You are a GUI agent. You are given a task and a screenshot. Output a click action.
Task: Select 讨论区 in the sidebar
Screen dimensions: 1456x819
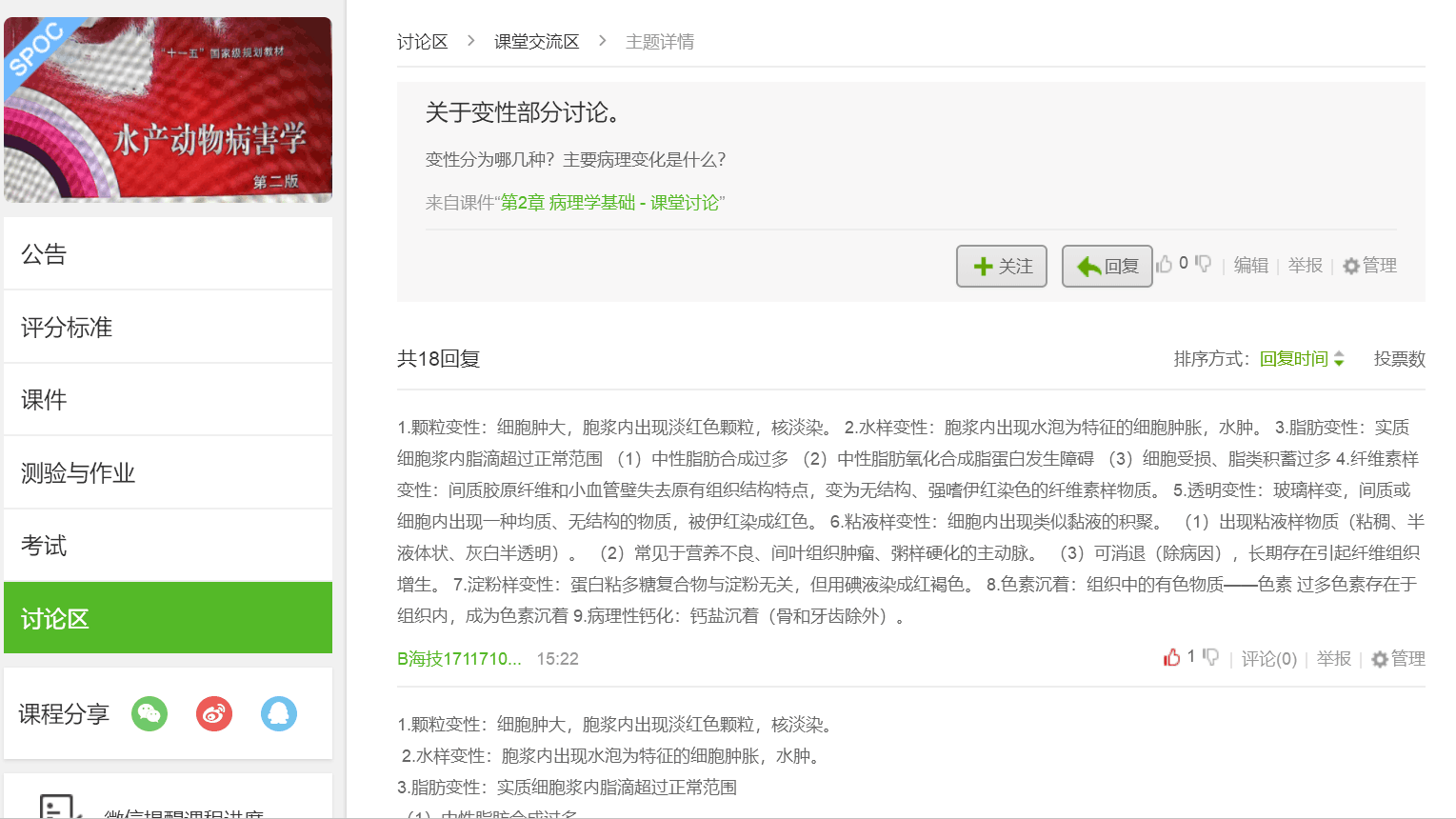[168, 618]
